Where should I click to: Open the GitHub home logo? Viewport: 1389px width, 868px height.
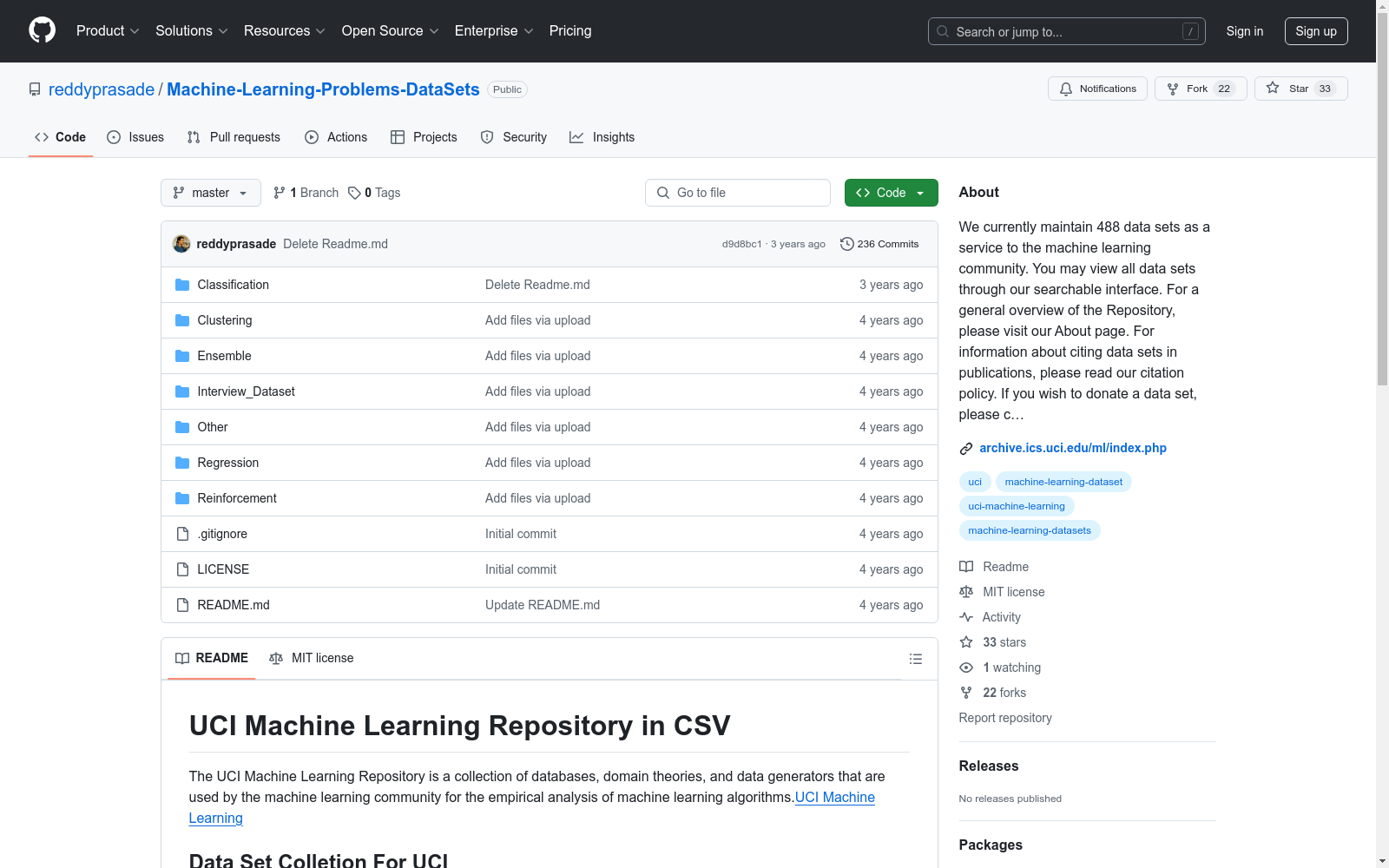pos(42,30)
